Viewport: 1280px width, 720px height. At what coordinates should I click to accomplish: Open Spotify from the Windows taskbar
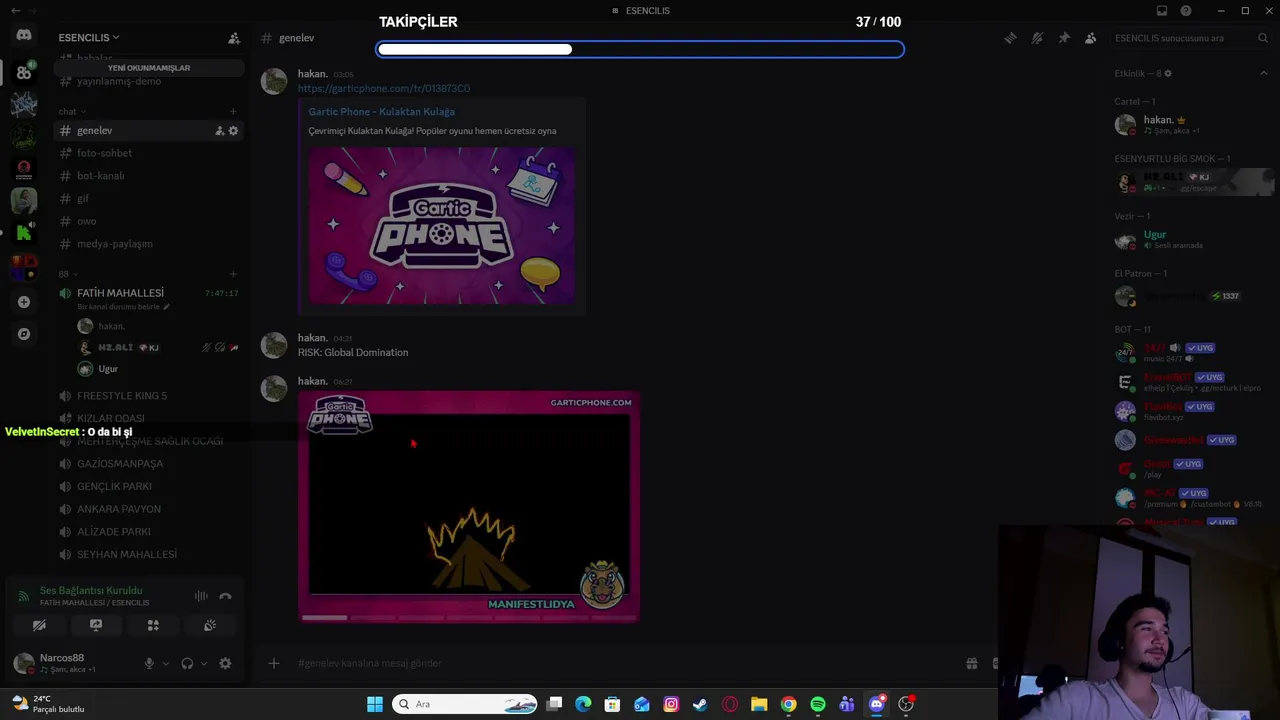coord(818,704)
